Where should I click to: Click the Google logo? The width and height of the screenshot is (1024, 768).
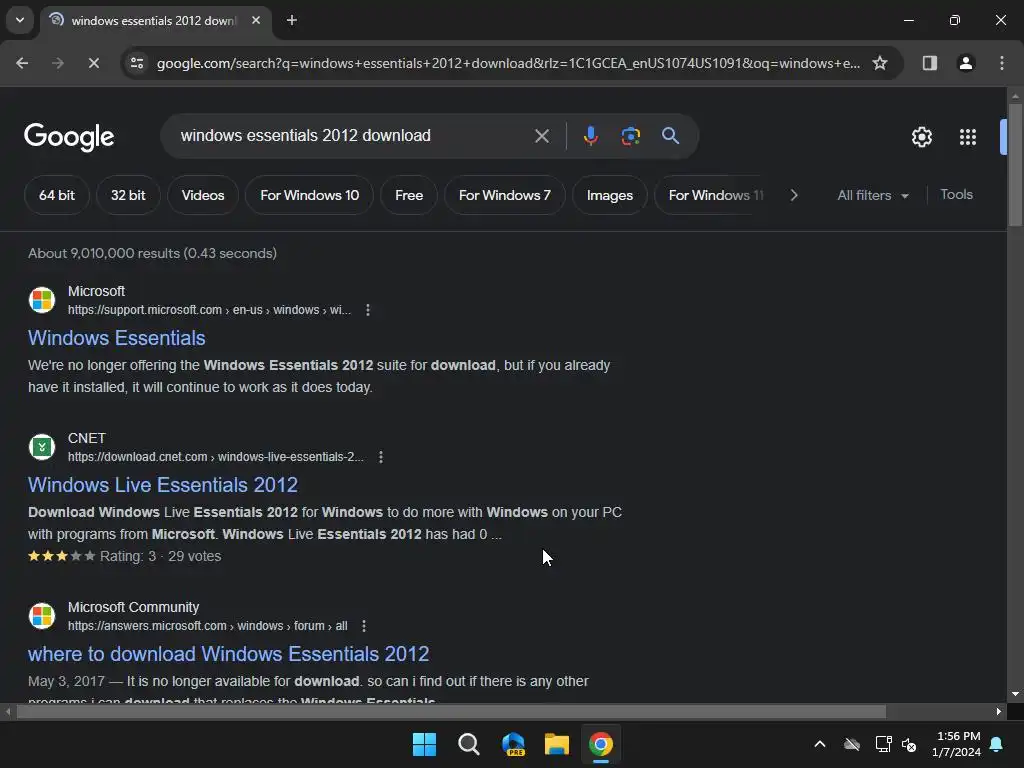[69, 136]
